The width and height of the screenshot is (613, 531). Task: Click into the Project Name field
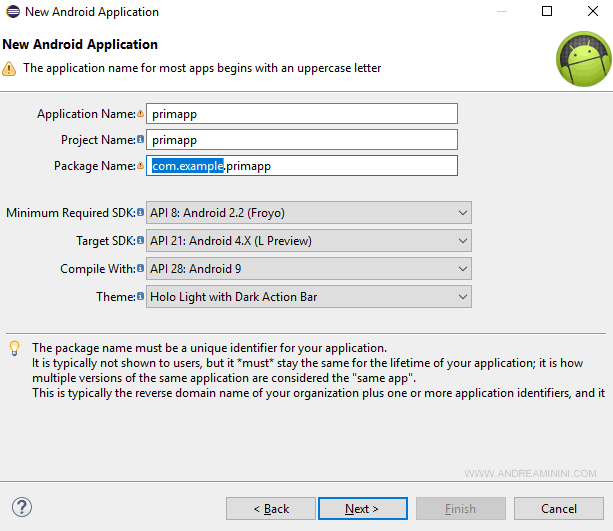(302, 140)
